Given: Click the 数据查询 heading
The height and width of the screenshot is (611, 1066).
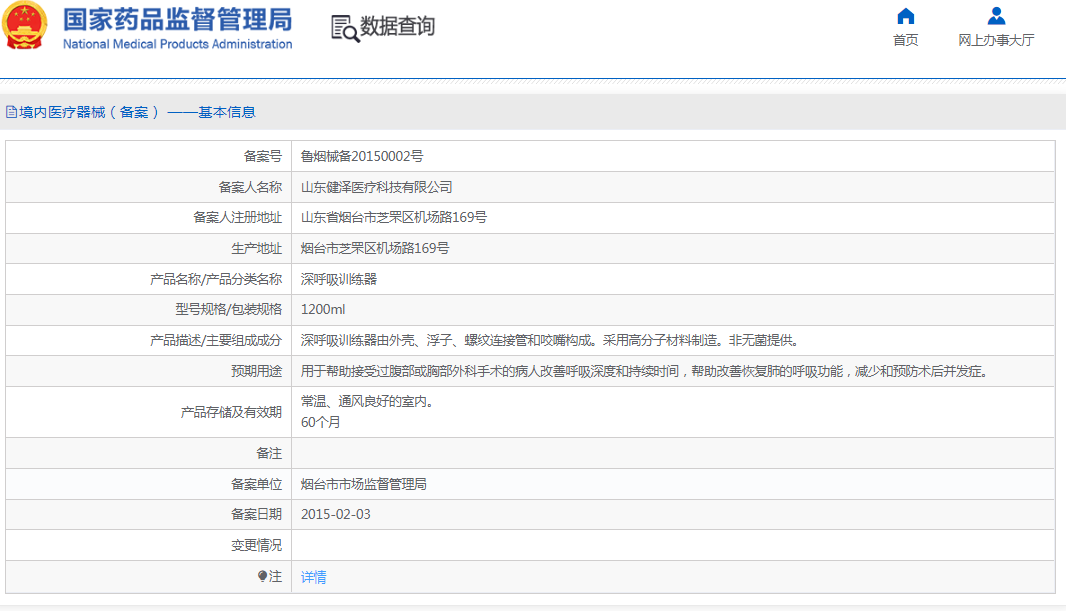Looking at the screenshot, I should tap(397, 27).
